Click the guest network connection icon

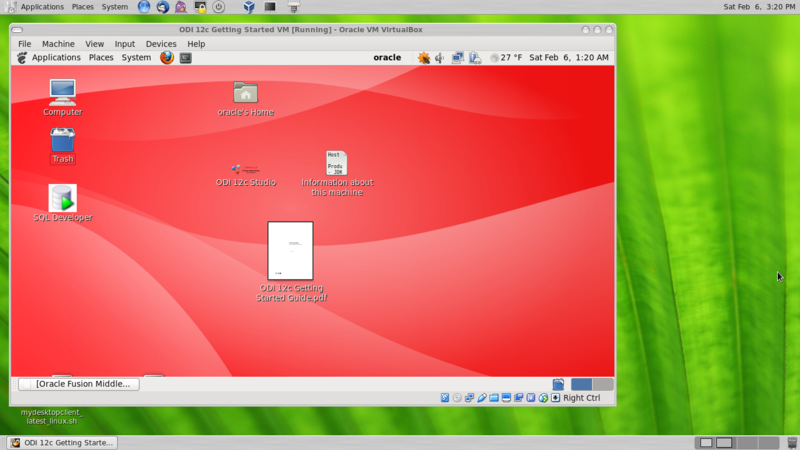tap(458, 58)
